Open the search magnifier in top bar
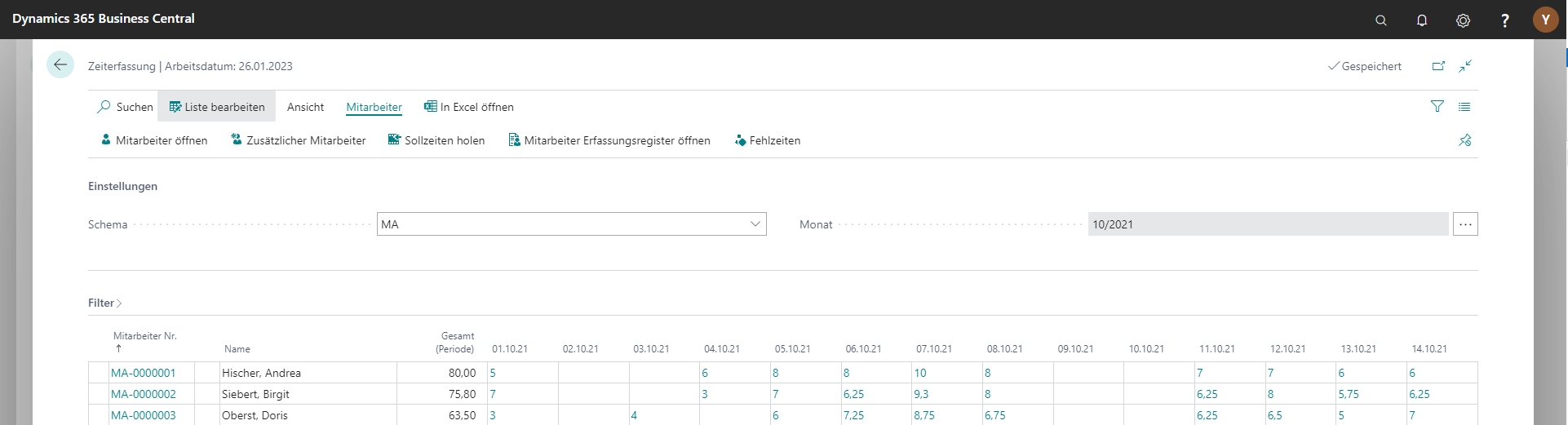Screen dimensions: 1568x425 pyautogui.click(x=1381, y=20)
